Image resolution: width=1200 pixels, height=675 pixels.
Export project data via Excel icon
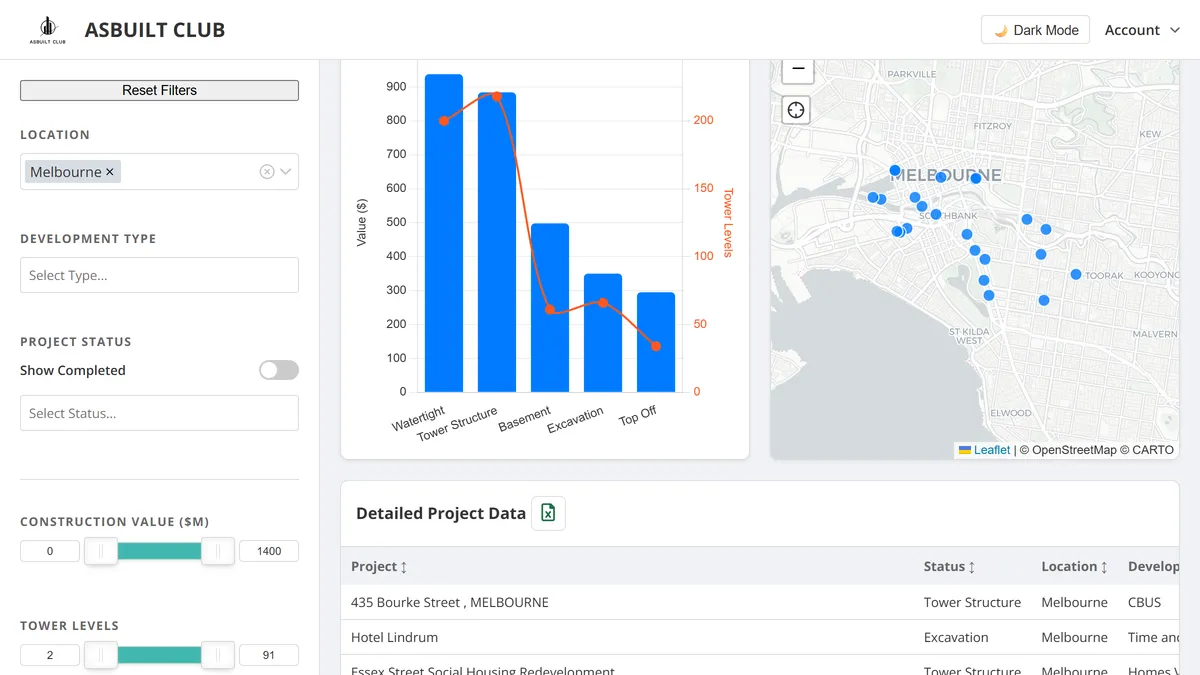(548, 513)
